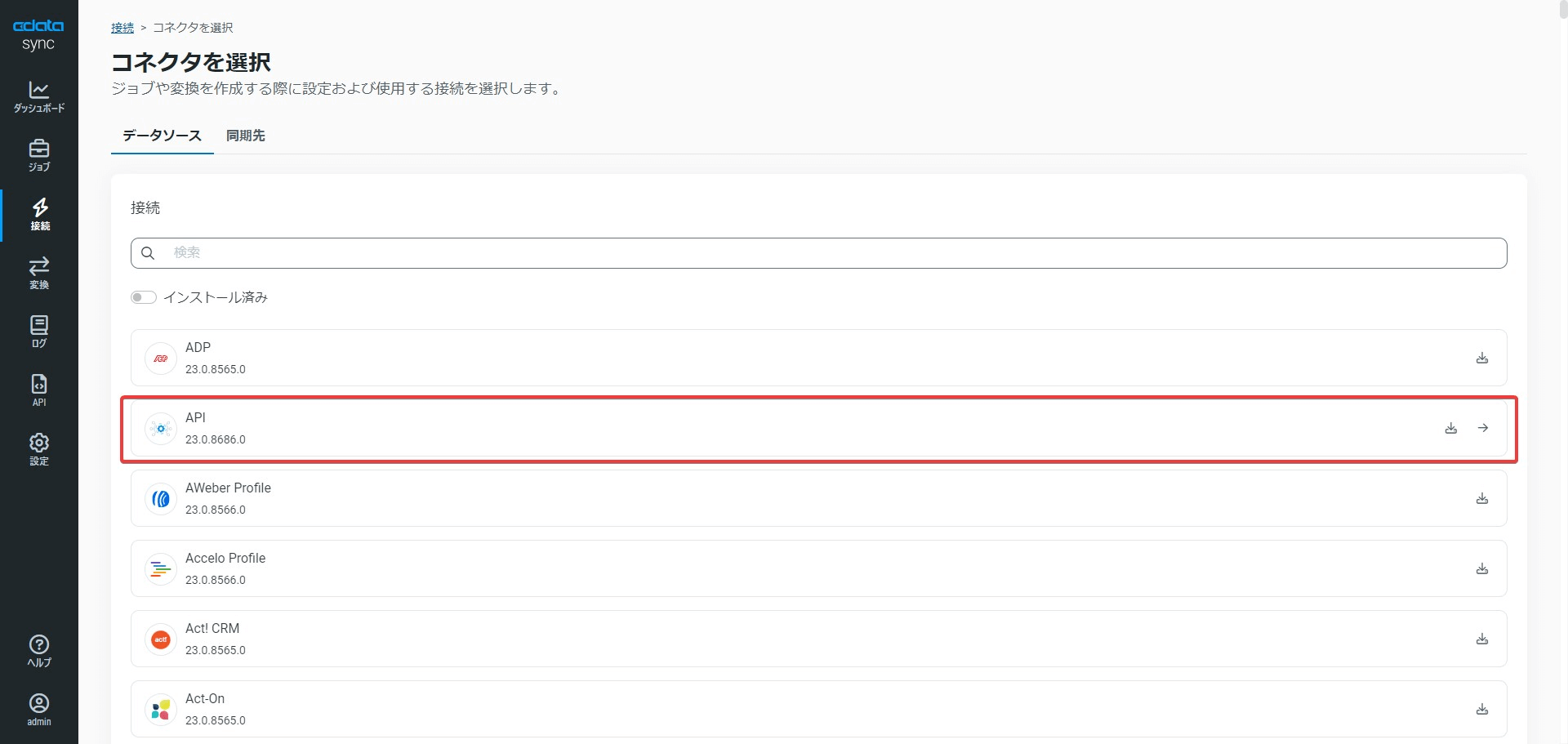The image size is (1568, 744).
Task: Open the Jobs (ジョブ) sidebar icon
Action: (x=39, y=155)
